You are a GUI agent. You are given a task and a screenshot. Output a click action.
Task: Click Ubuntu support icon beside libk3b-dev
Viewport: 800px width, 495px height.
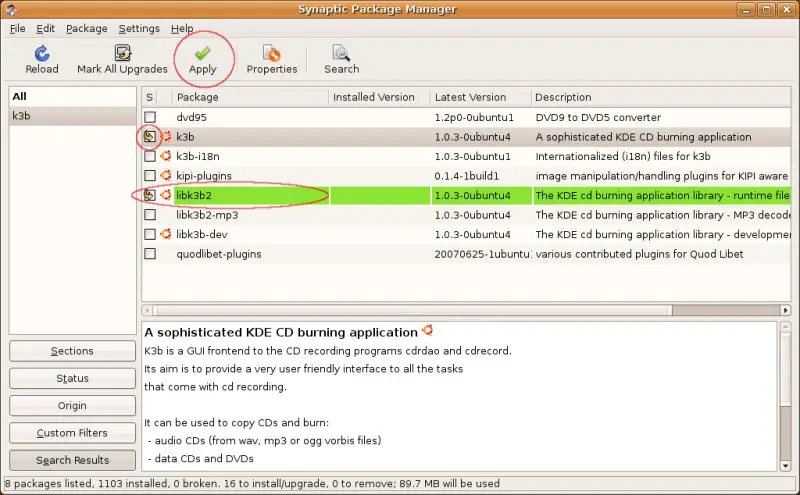click(x=166, y=234)
